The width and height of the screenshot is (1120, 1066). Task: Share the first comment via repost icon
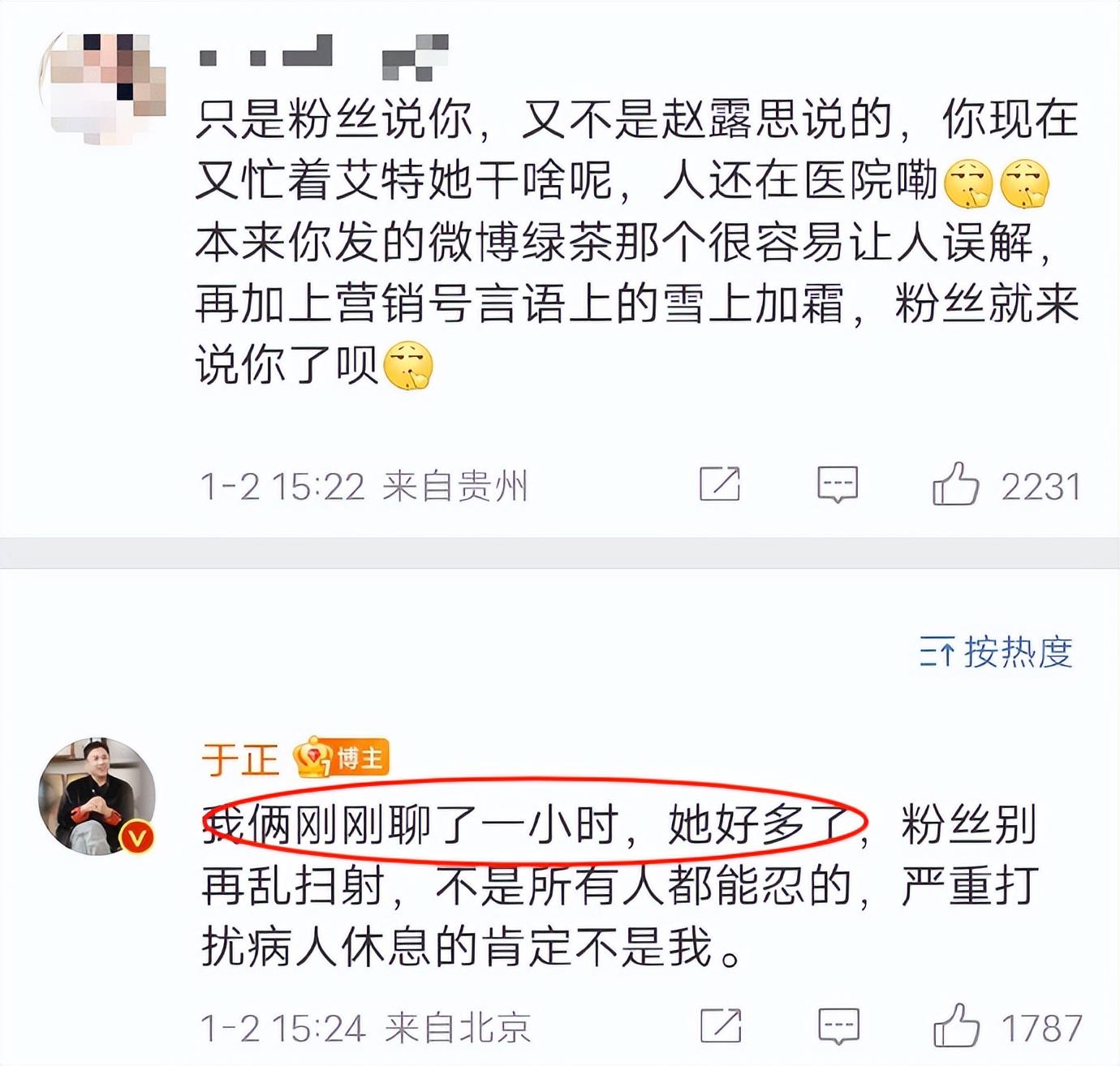pos(720,484)
